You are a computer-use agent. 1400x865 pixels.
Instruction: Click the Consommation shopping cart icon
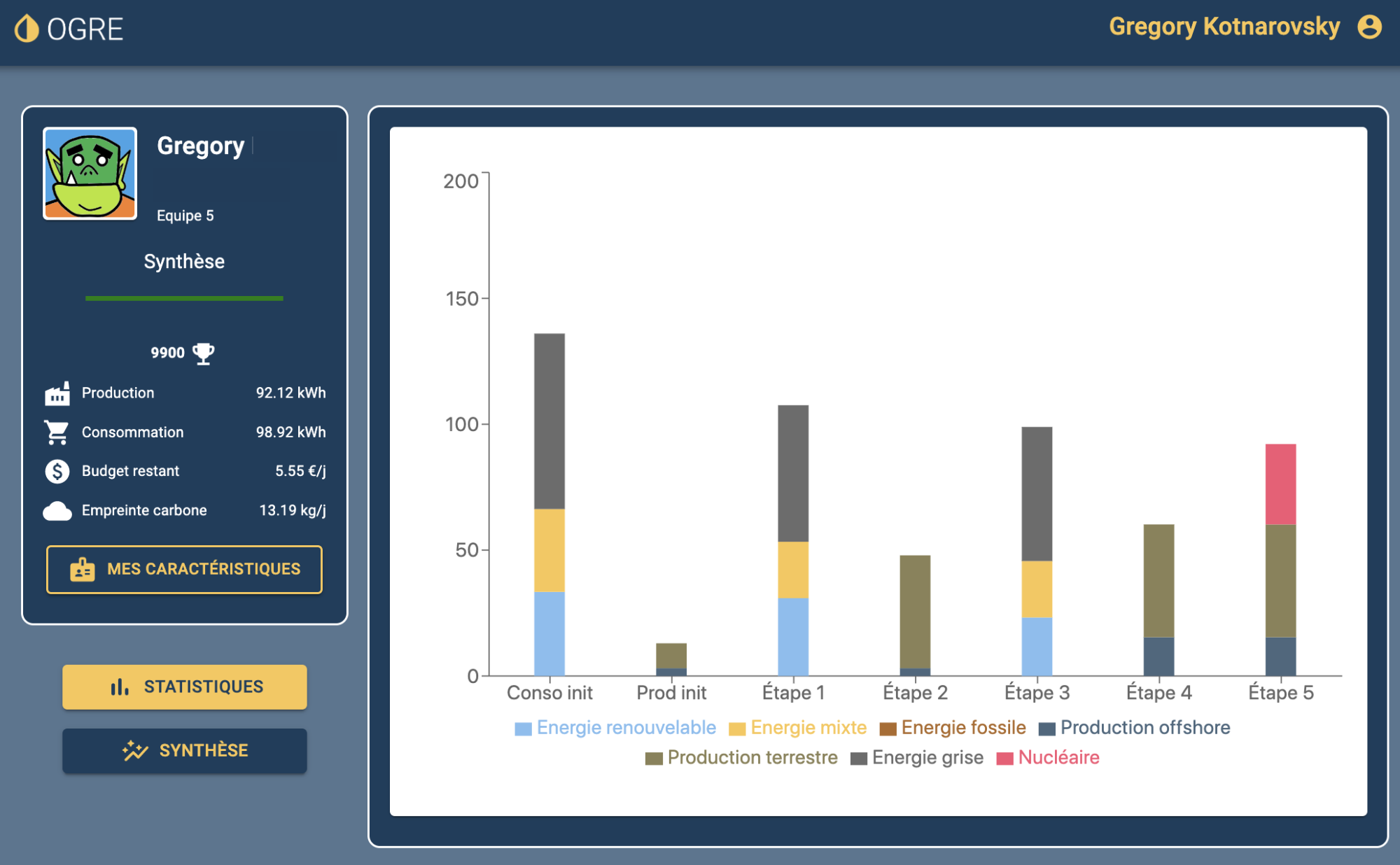pyautogui.click(x=57, y=432)
